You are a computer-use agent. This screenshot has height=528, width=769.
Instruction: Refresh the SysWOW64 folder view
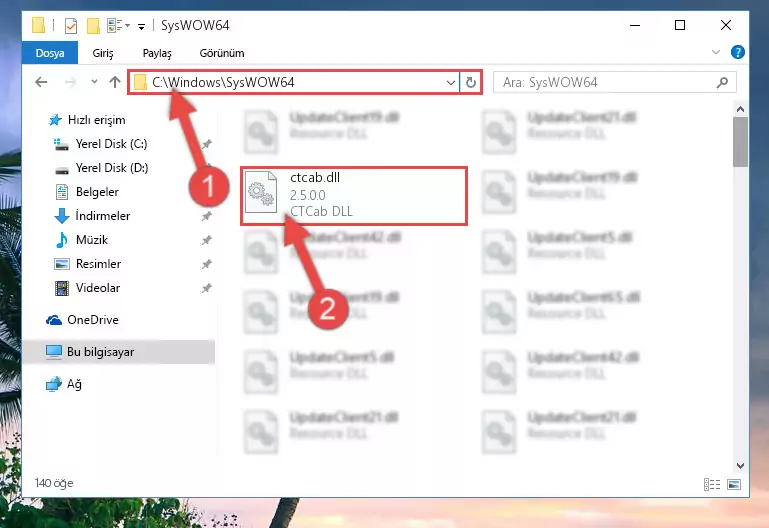[x=471, y=82]
